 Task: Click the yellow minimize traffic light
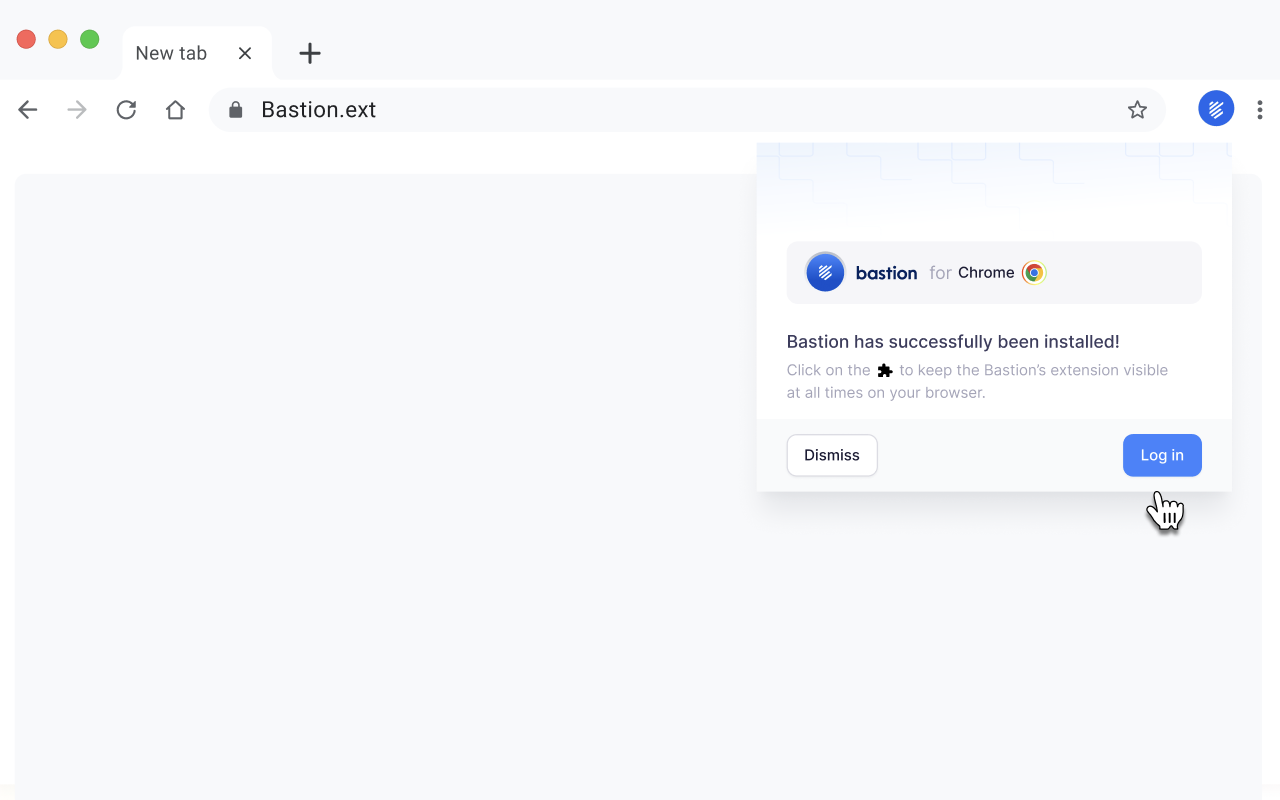click(57, 39)
